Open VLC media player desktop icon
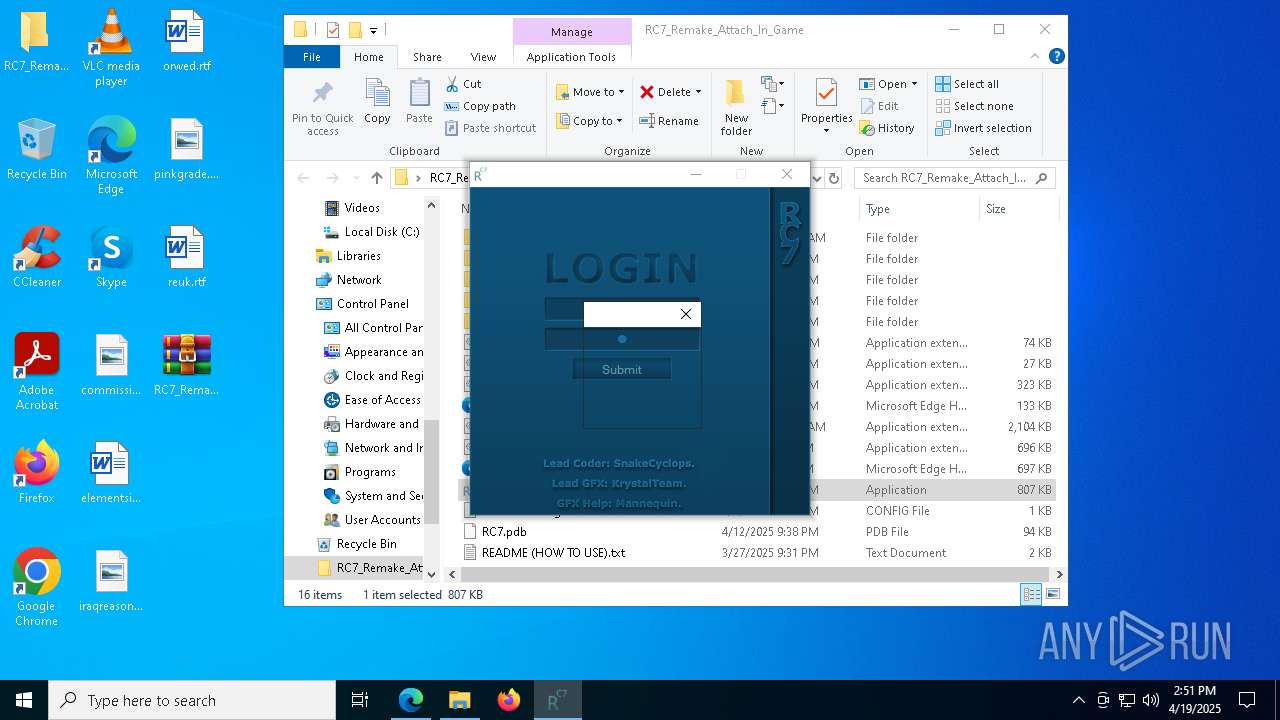This screenshot has width=1280, height=720. tap(111, 47)
